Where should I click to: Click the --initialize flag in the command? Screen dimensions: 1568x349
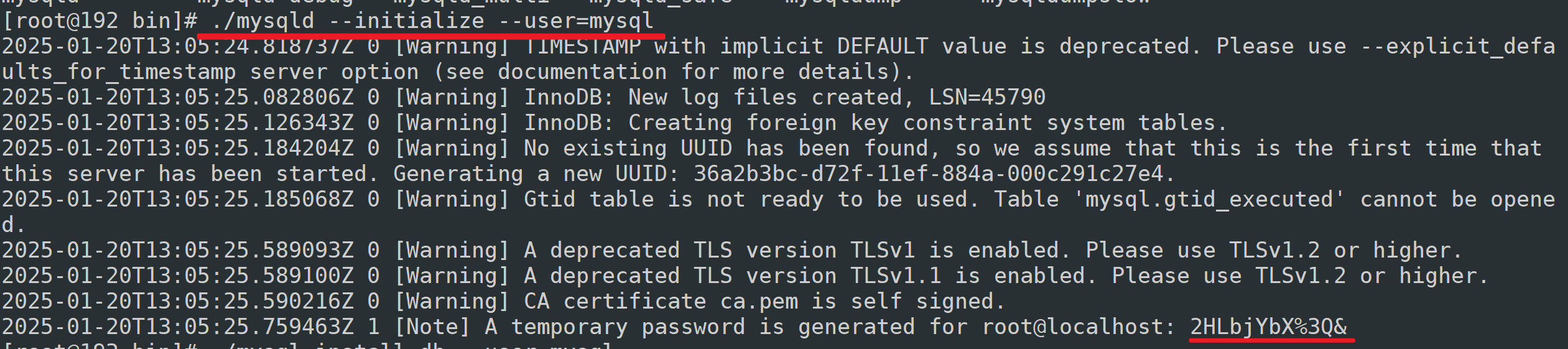[406, 21]
